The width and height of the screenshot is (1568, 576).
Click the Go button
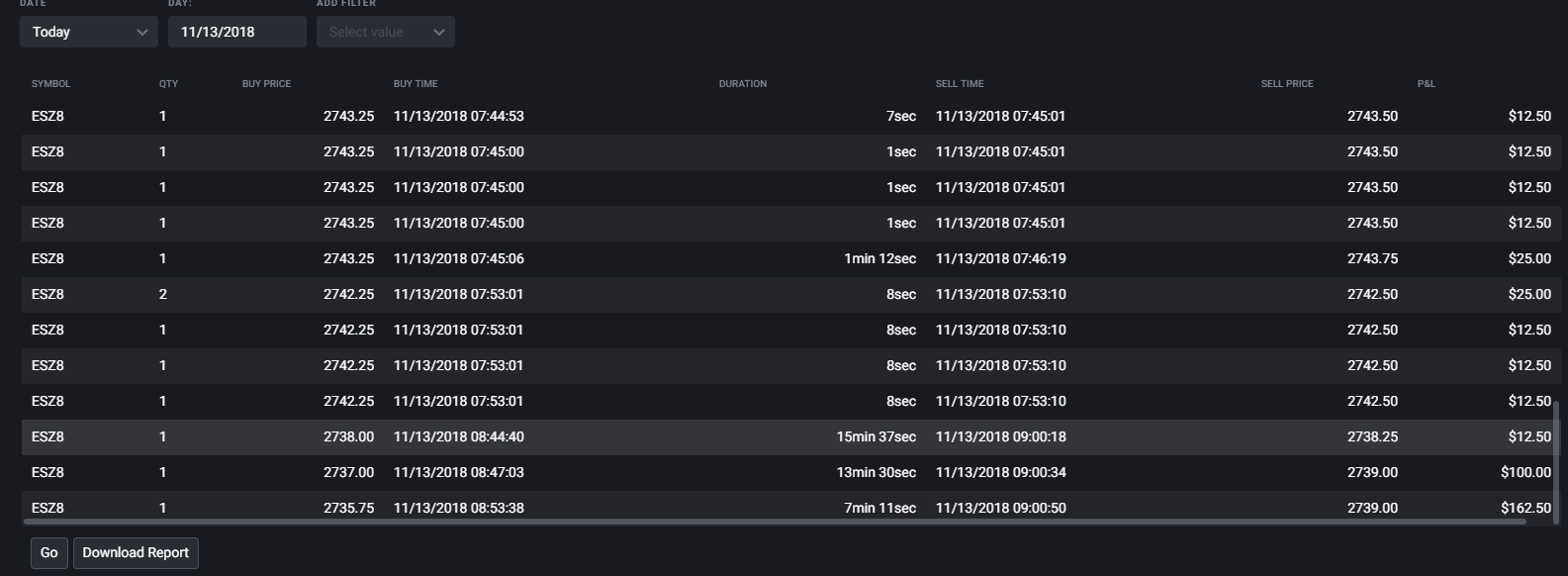click(x=49, y=553)
